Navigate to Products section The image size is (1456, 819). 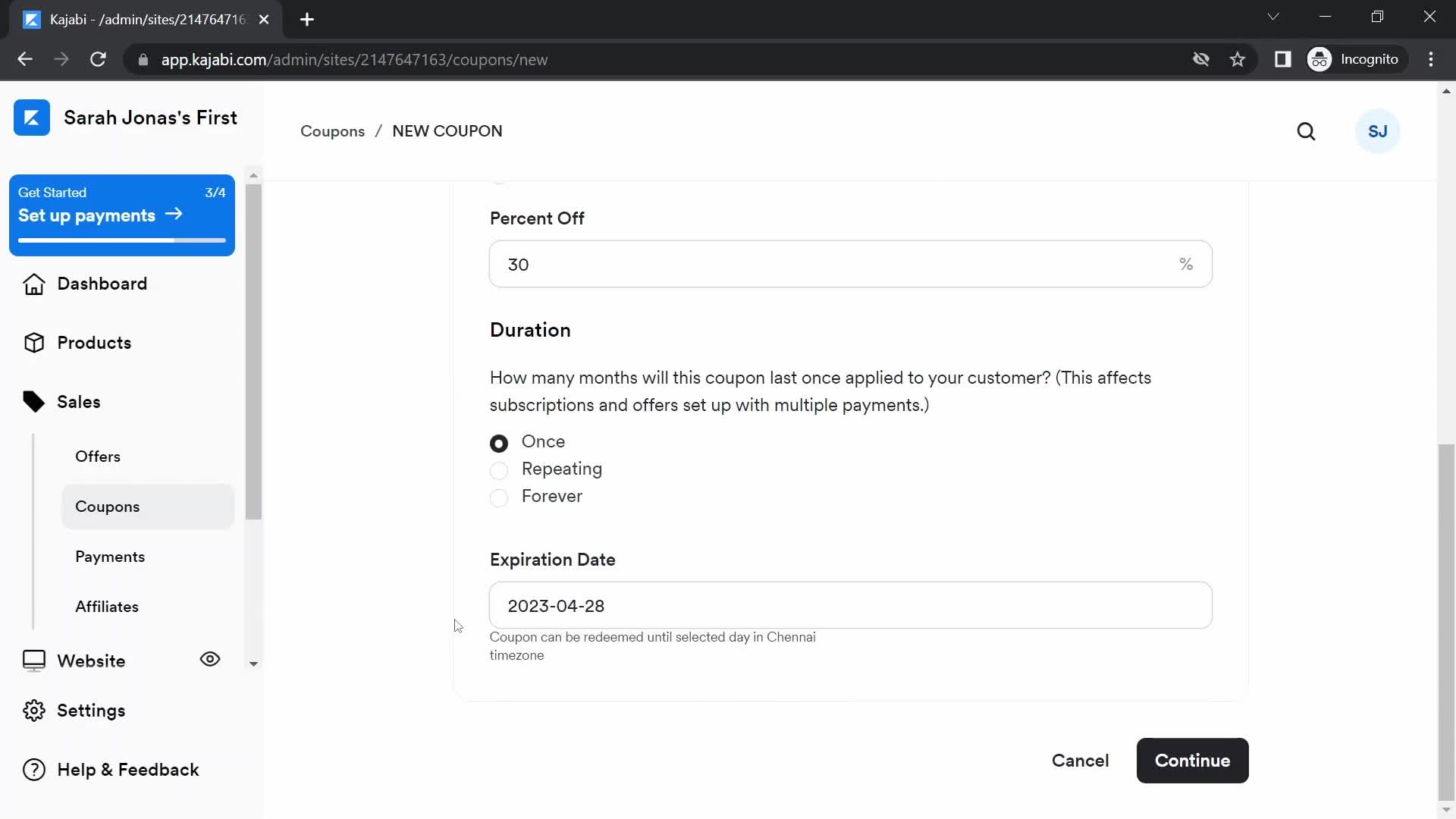[94, 343]
